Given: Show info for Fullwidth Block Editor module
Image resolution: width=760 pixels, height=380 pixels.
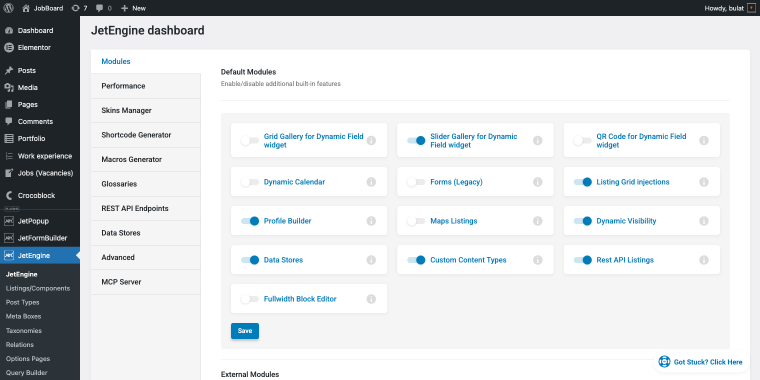Looking at the screenshot, I should pyautogui.click(x=371, y=299).
